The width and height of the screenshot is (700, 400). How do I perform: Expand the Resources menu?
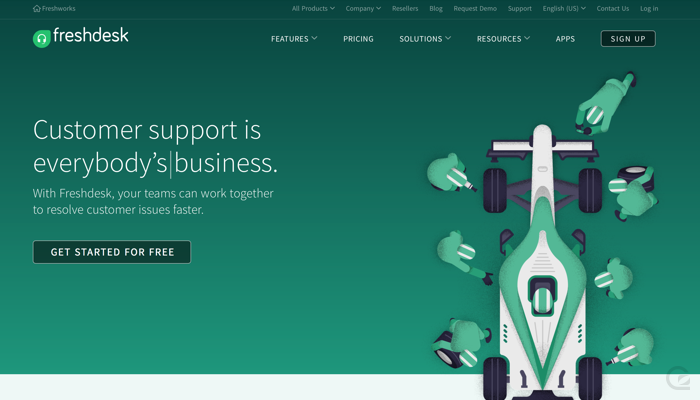coord(503,39)
